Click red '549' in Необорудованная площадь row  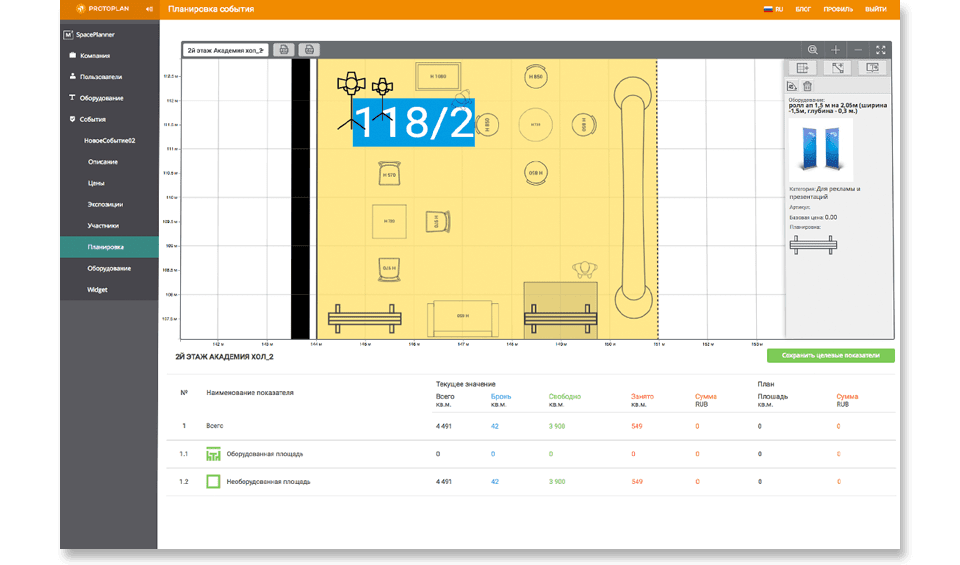pyautogui.click(x=637, y=482)
